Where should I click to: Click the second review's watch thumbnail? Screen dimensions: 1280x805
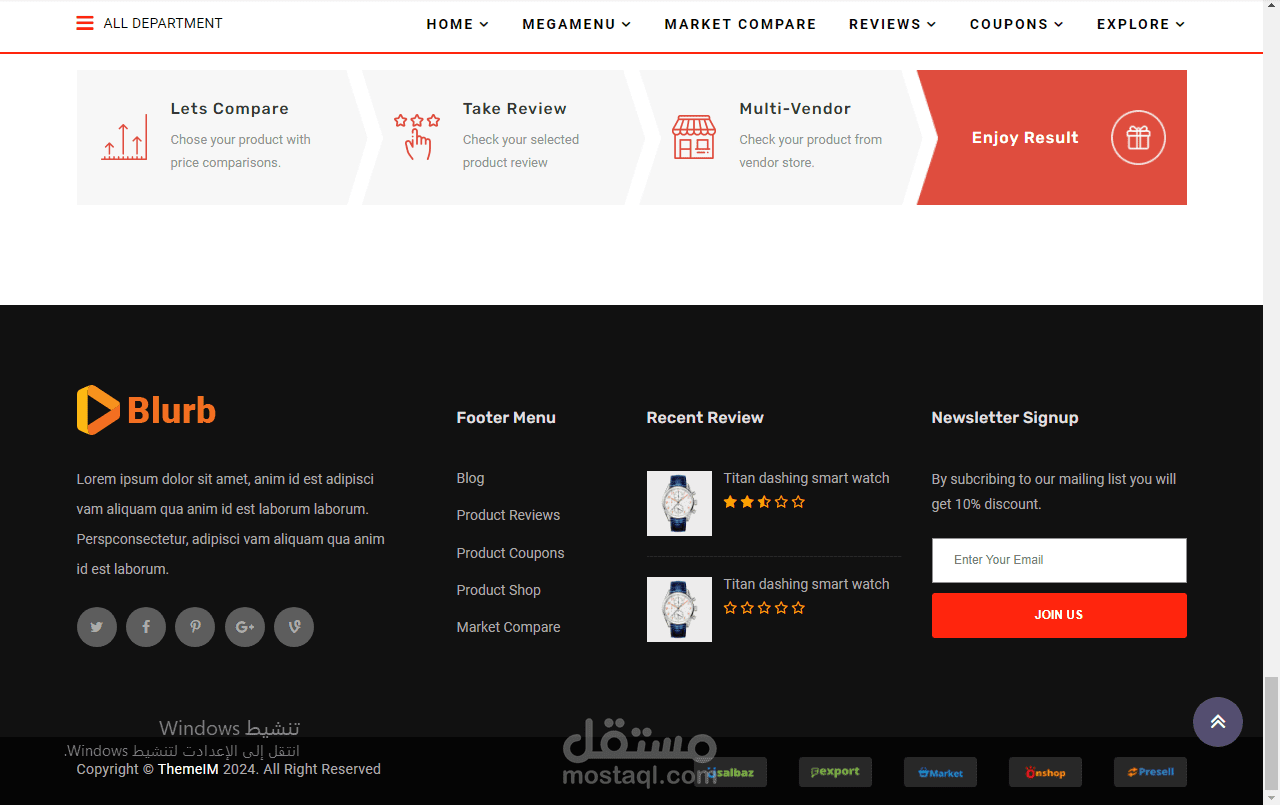(679, 609)
